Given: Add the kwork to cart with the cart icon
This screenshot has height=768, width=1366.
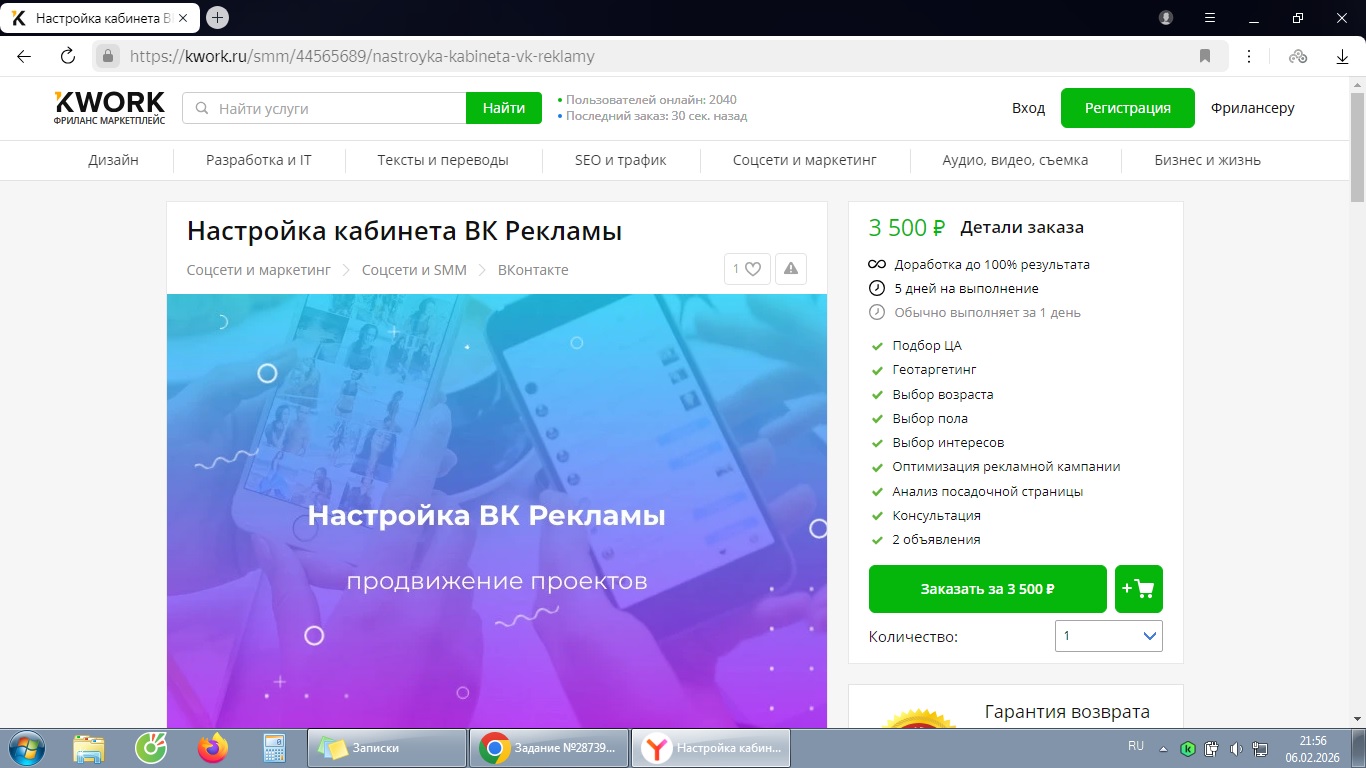Looking at the screenshot, I should pyautogui.click(x=1139, y=589).
